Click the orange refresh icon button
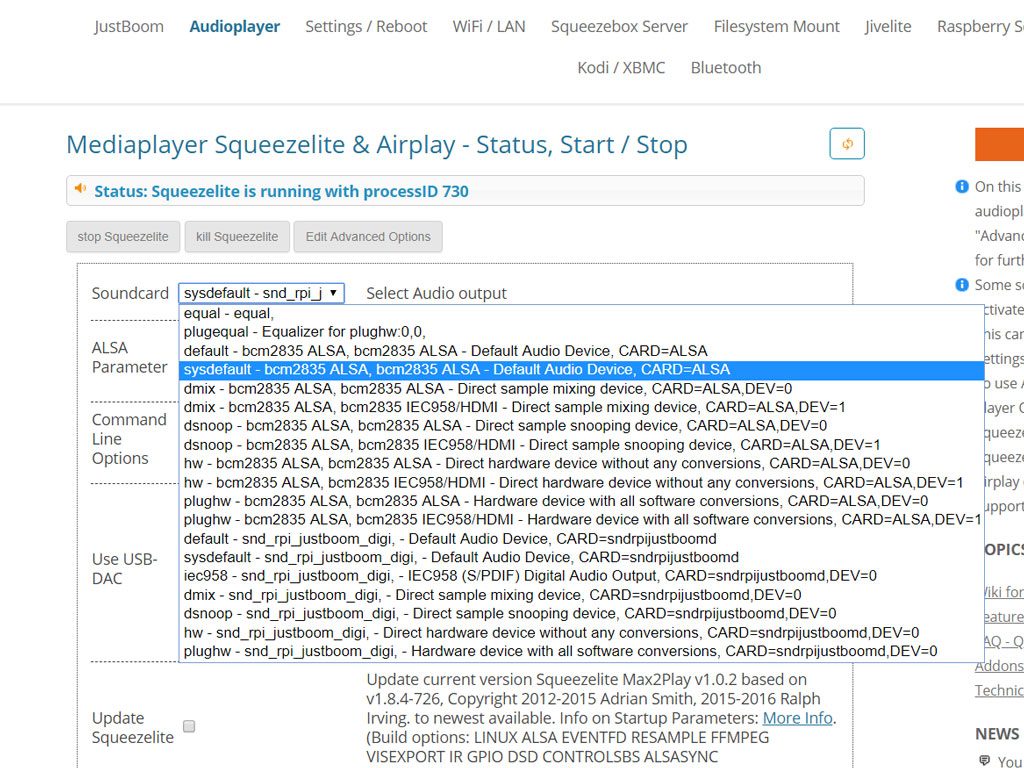Viewport: 1024px width, 768px height. click(847, 144)
